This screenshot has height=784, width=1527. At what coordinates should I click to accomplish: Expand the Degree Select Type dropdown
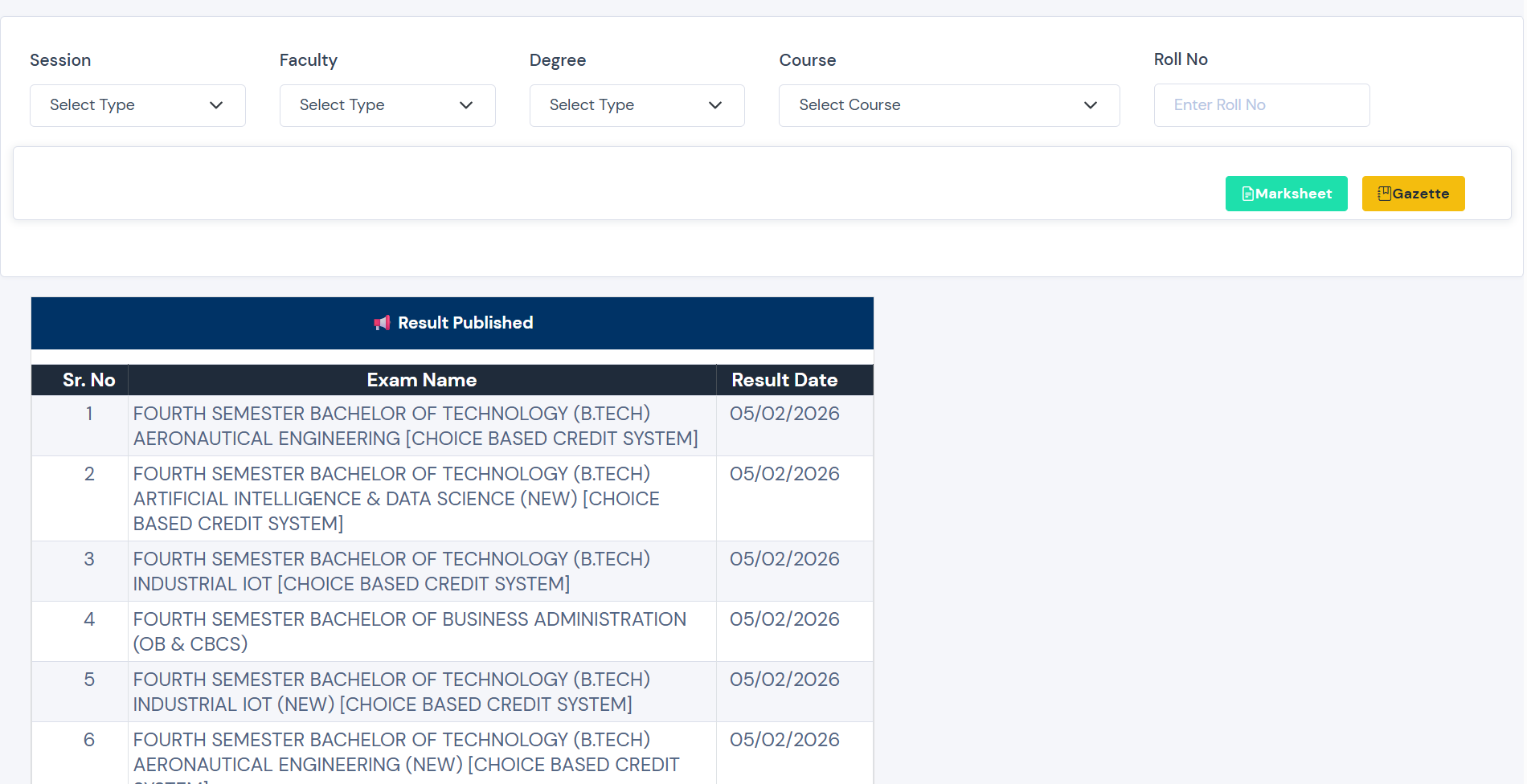pyautogui.click(x=637, y=105)
